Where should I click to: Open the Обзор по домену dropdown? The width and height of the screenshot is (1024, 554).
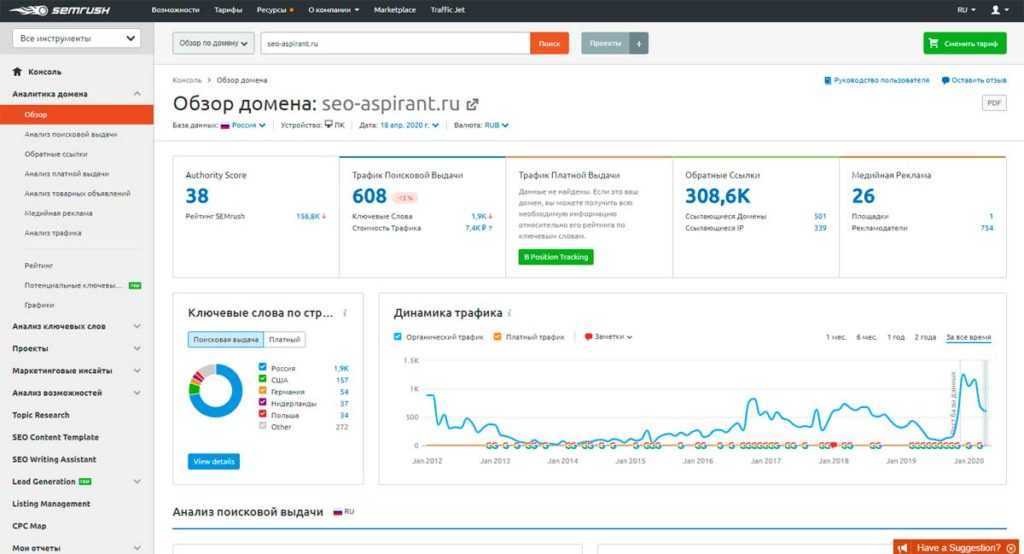coord(213,43)
